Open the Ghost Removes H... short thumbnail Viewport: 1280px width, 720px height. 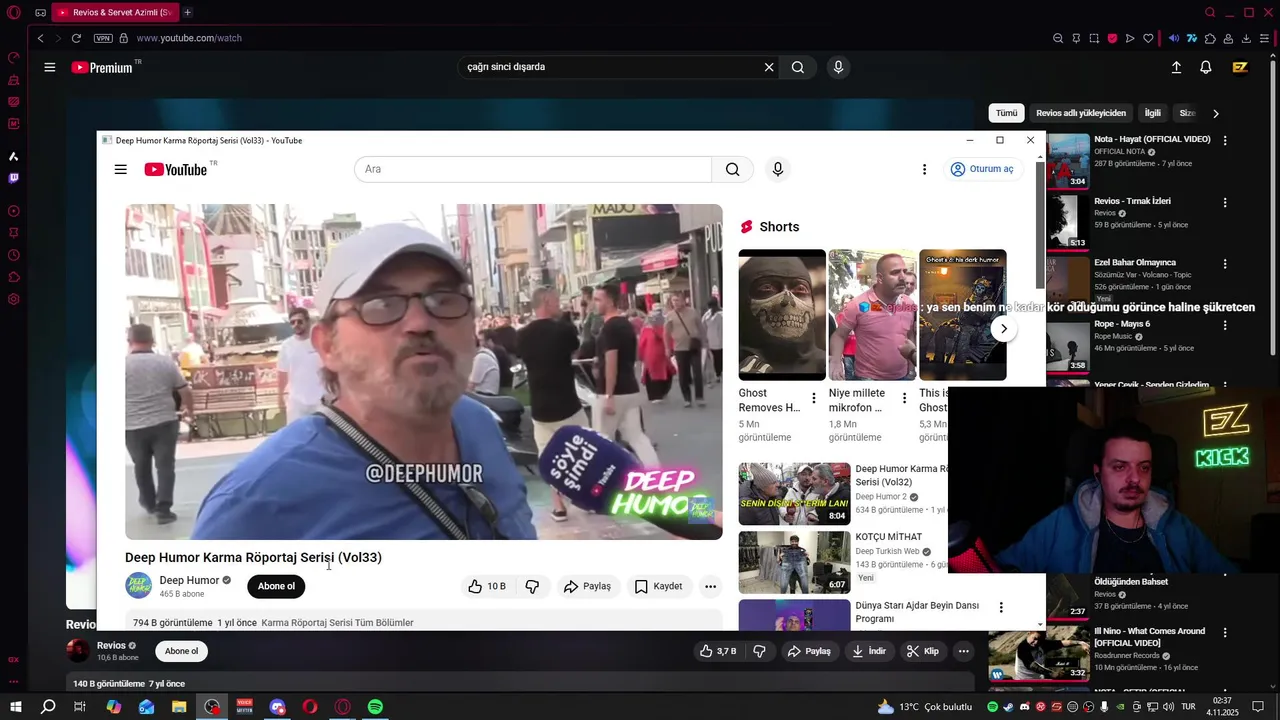(x=782, y=315)
